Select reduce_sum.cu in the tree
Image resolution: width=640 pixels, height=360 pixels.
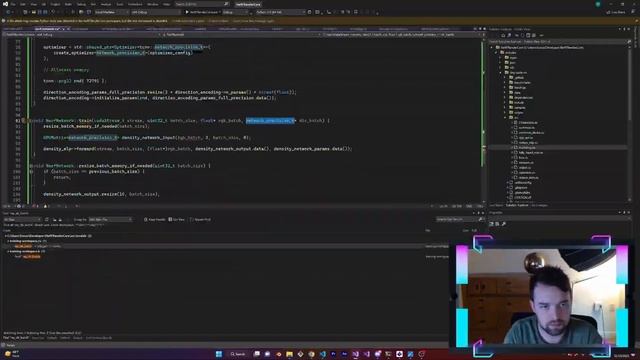(x=529, y=178)
